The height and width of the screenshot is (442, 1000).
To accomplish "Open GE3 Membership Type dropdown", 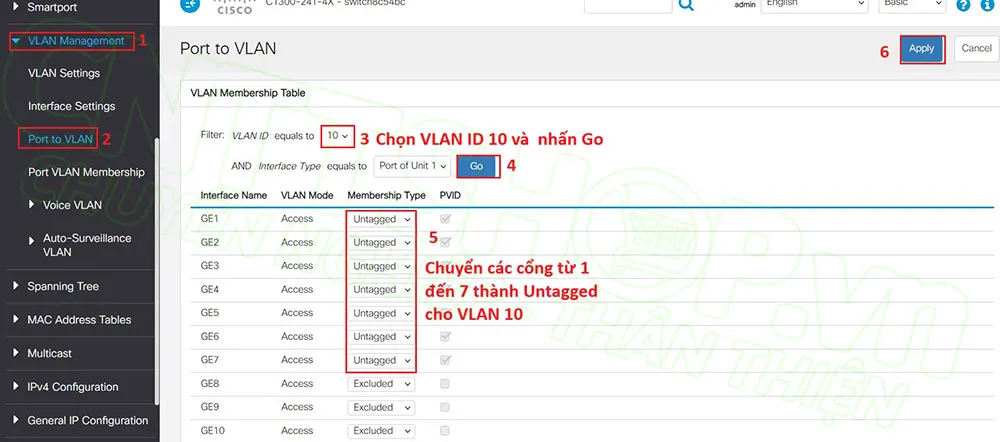I will click(381, 267).
